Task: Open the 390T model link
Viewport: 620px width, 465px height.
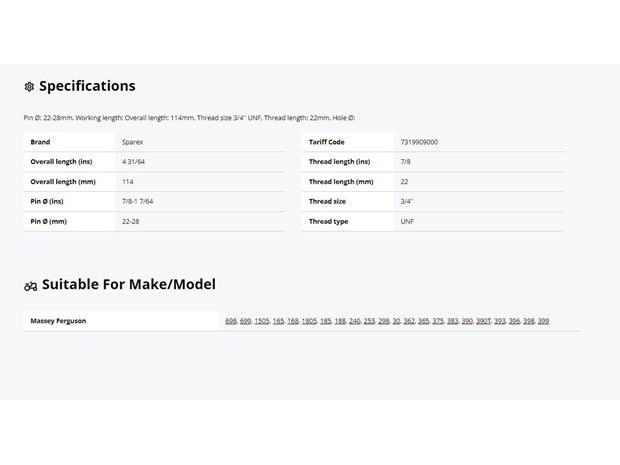Action: (483, 321)
